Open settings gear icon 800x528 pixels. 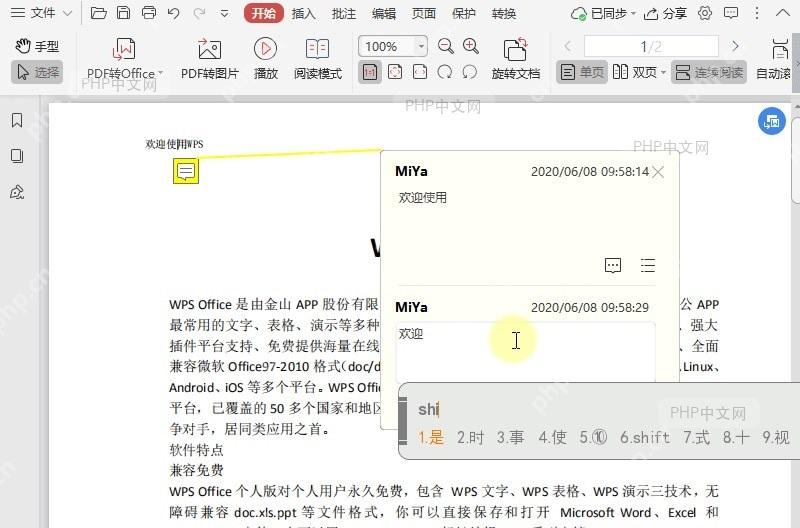[705, 13]
